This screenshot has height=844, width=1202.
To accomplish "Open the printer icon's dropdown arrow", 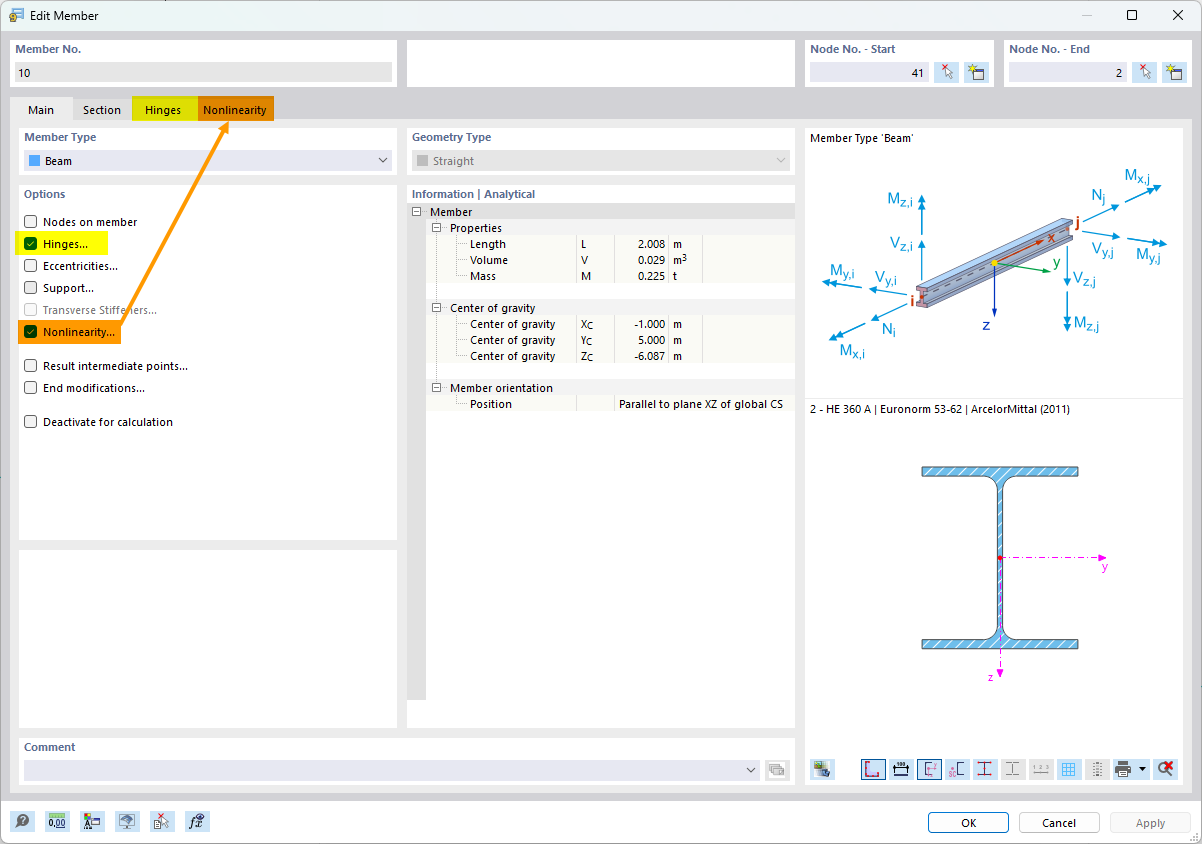I will pyautogui.click(x=1143, y=769).
